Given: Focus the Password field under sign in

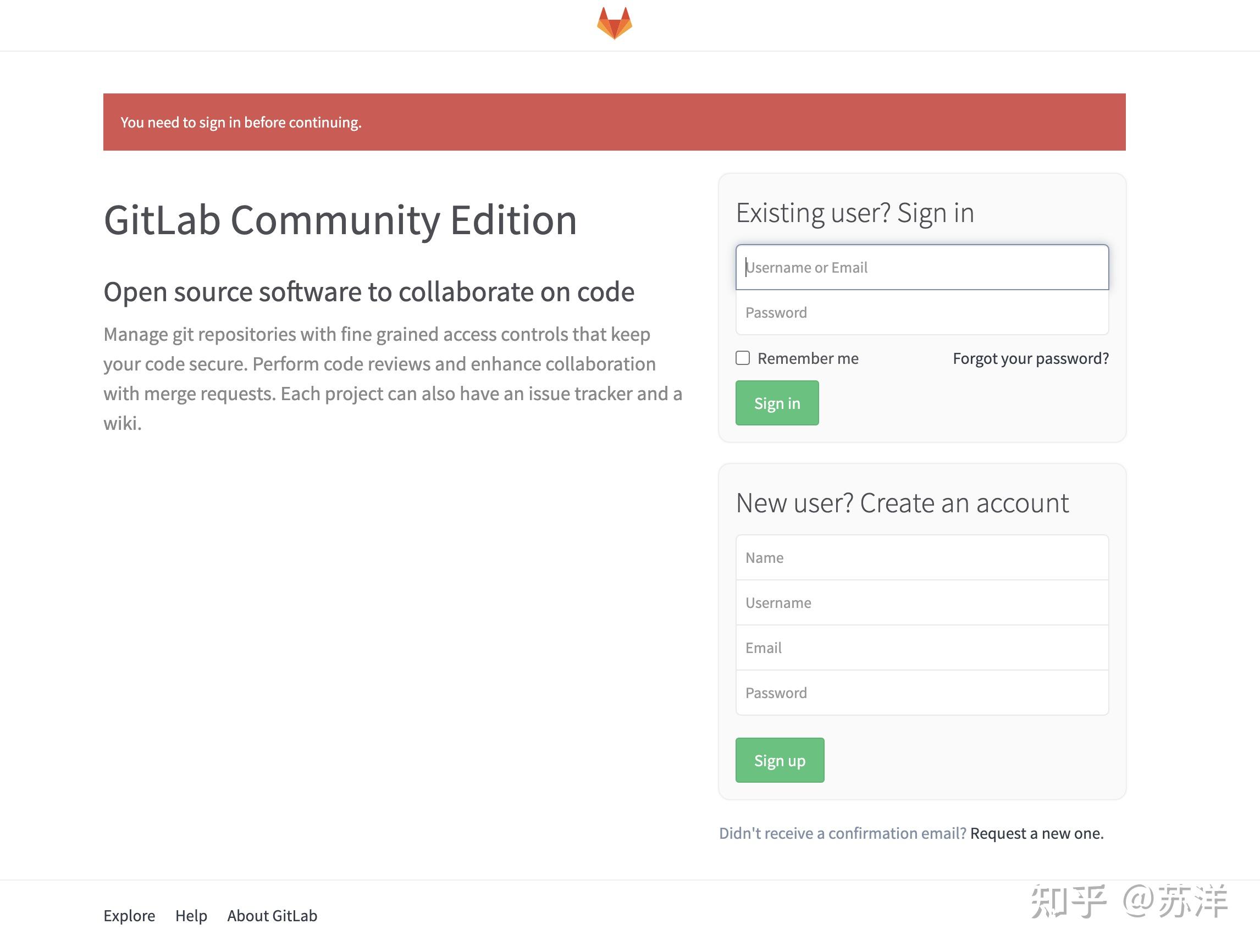Looking at the screenshot, I should pos(922,312).
